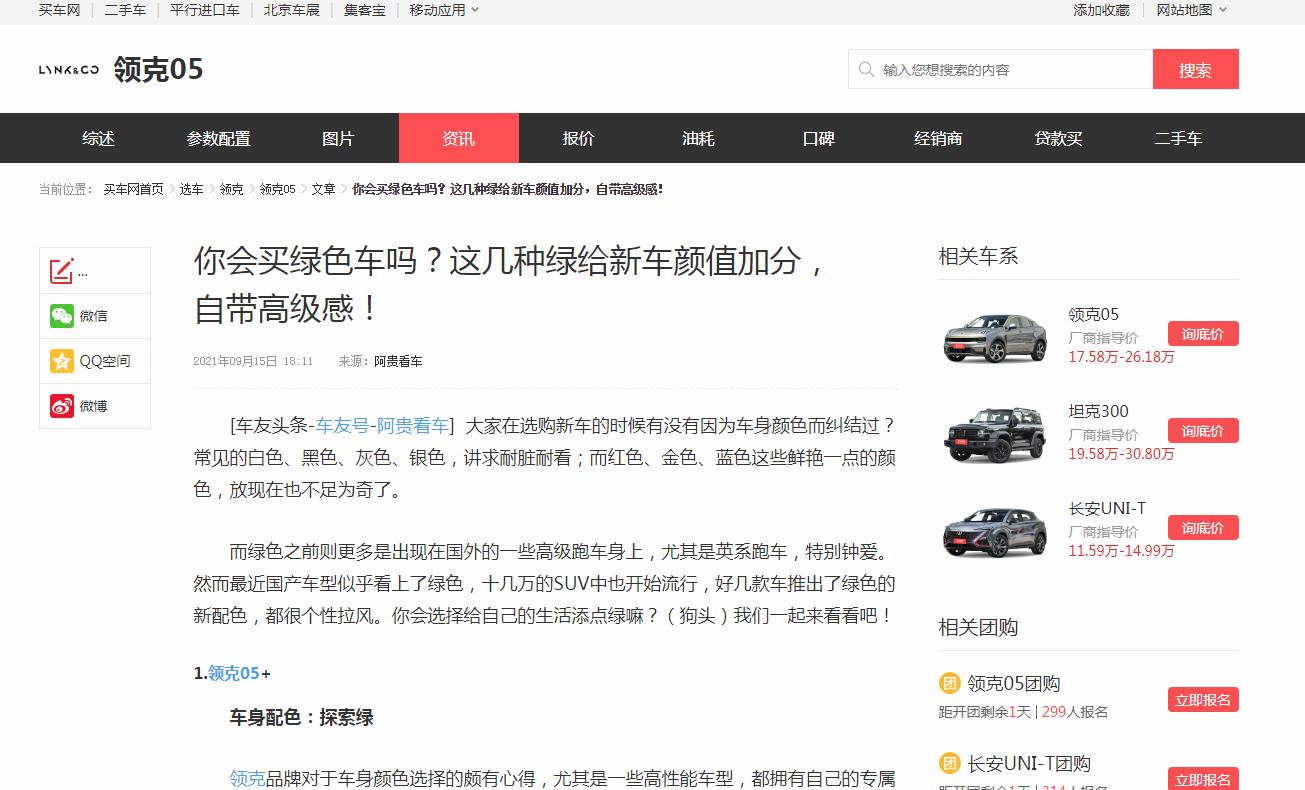Viewport: 1305px width, 790px height.
Task: Go to the 口碑 tab
Action: (x=818, y=138)
